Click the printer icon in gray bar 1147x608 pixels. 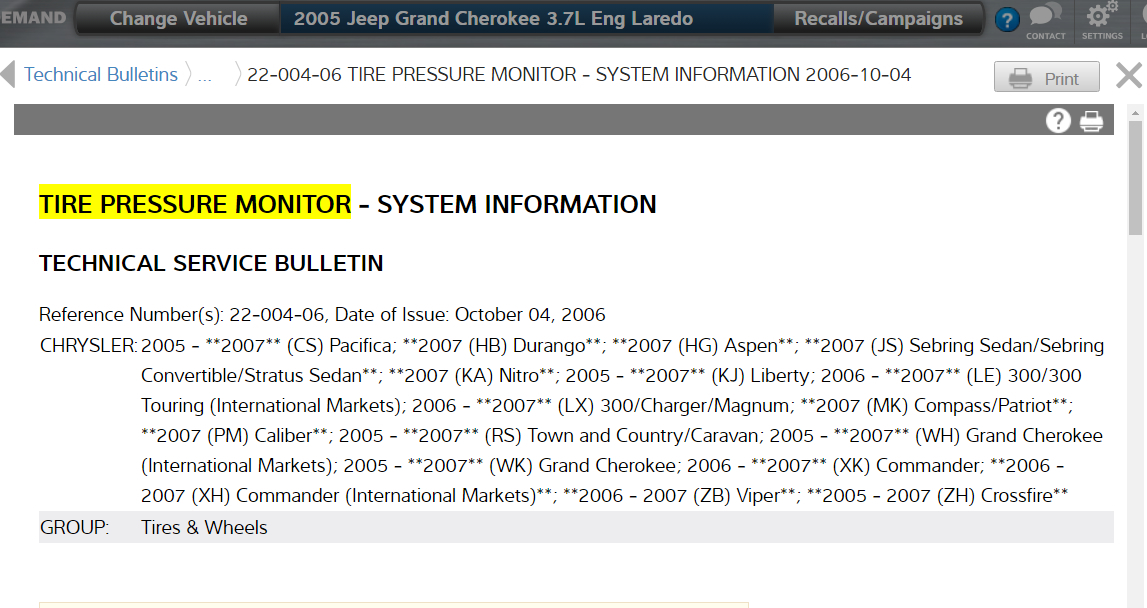pos(1091,121)
